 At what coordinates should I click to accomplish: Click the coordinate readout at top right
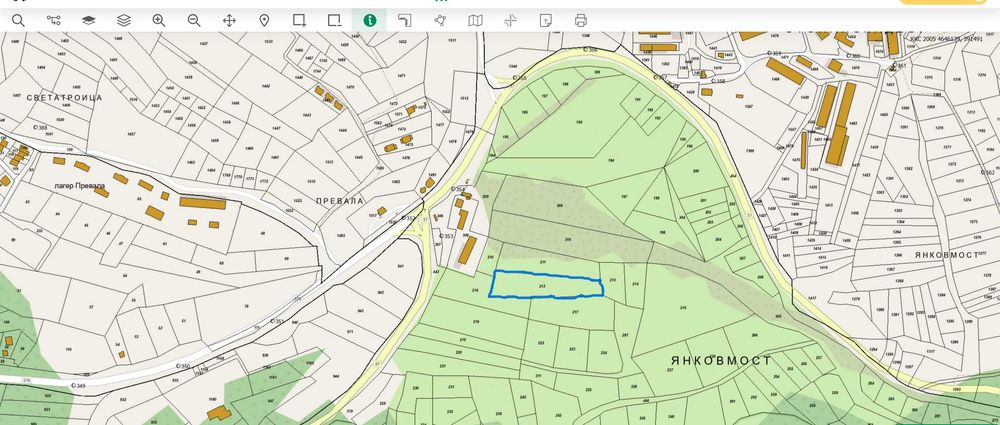pyautogui.click(x=946, y=38)
